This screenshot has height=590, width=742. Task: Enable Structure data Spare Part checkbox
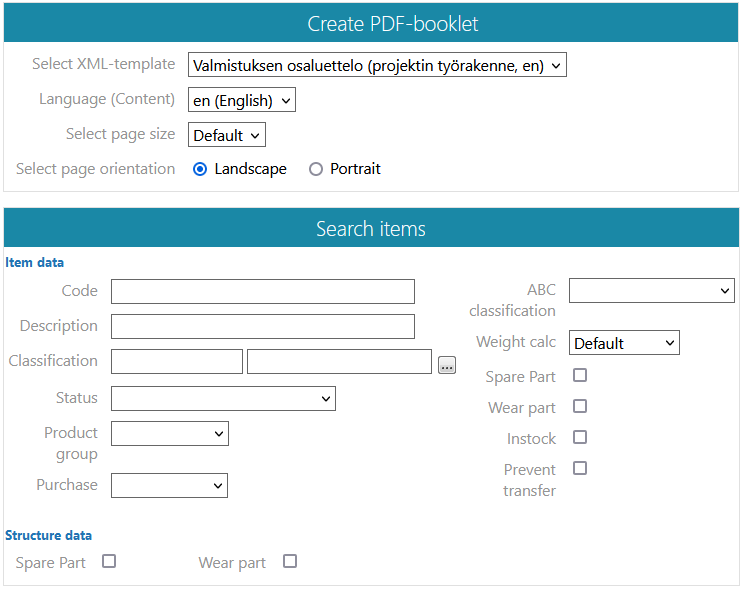(109, 562)
